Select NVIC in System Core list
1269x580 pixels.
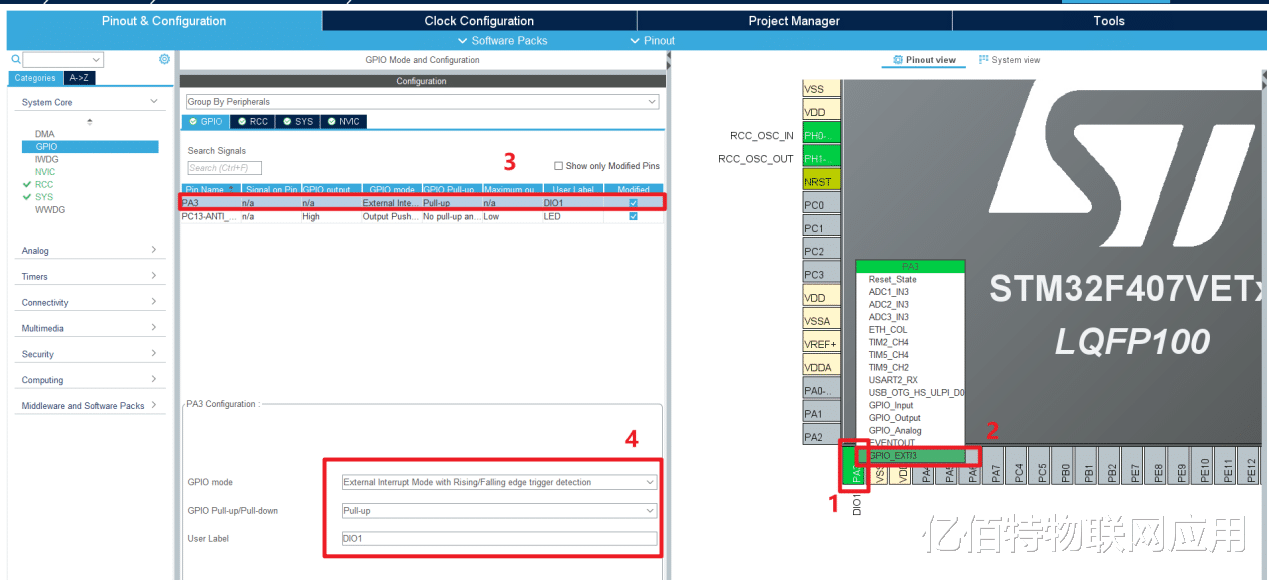coord(45,172)
